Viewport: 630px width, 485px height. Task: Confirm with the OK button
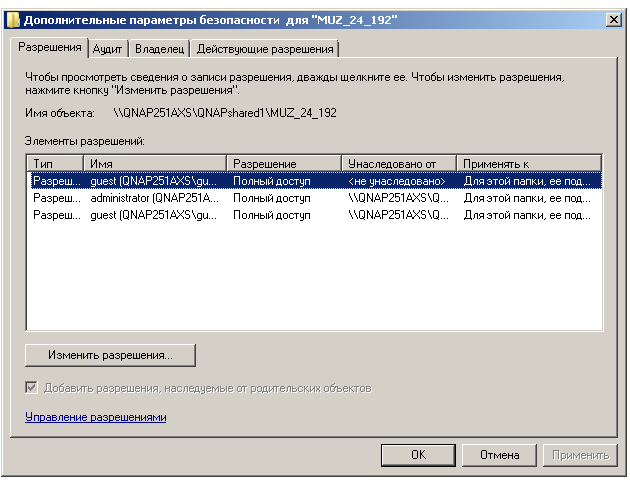(418, 455)
